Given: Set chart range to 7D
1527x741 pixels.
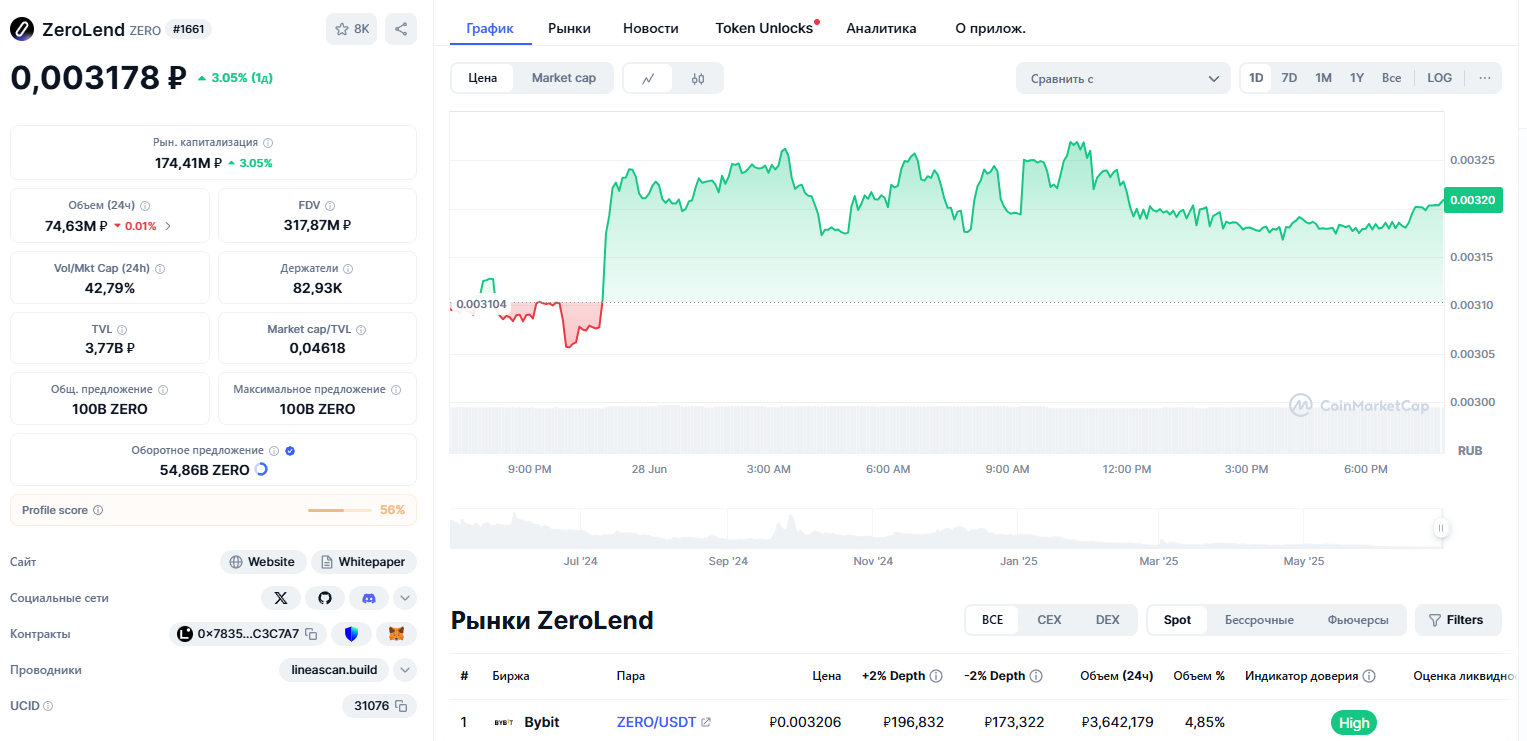Looking at the screenshot, I should [x=1289, y=78].
